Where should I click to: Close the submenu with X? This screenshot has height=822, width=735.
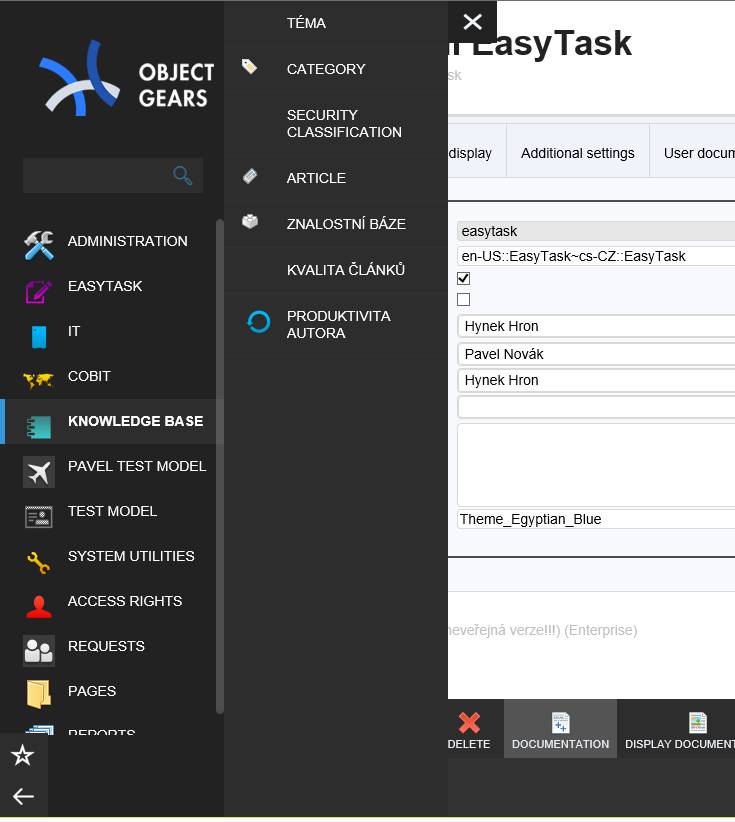coord(472,21)
